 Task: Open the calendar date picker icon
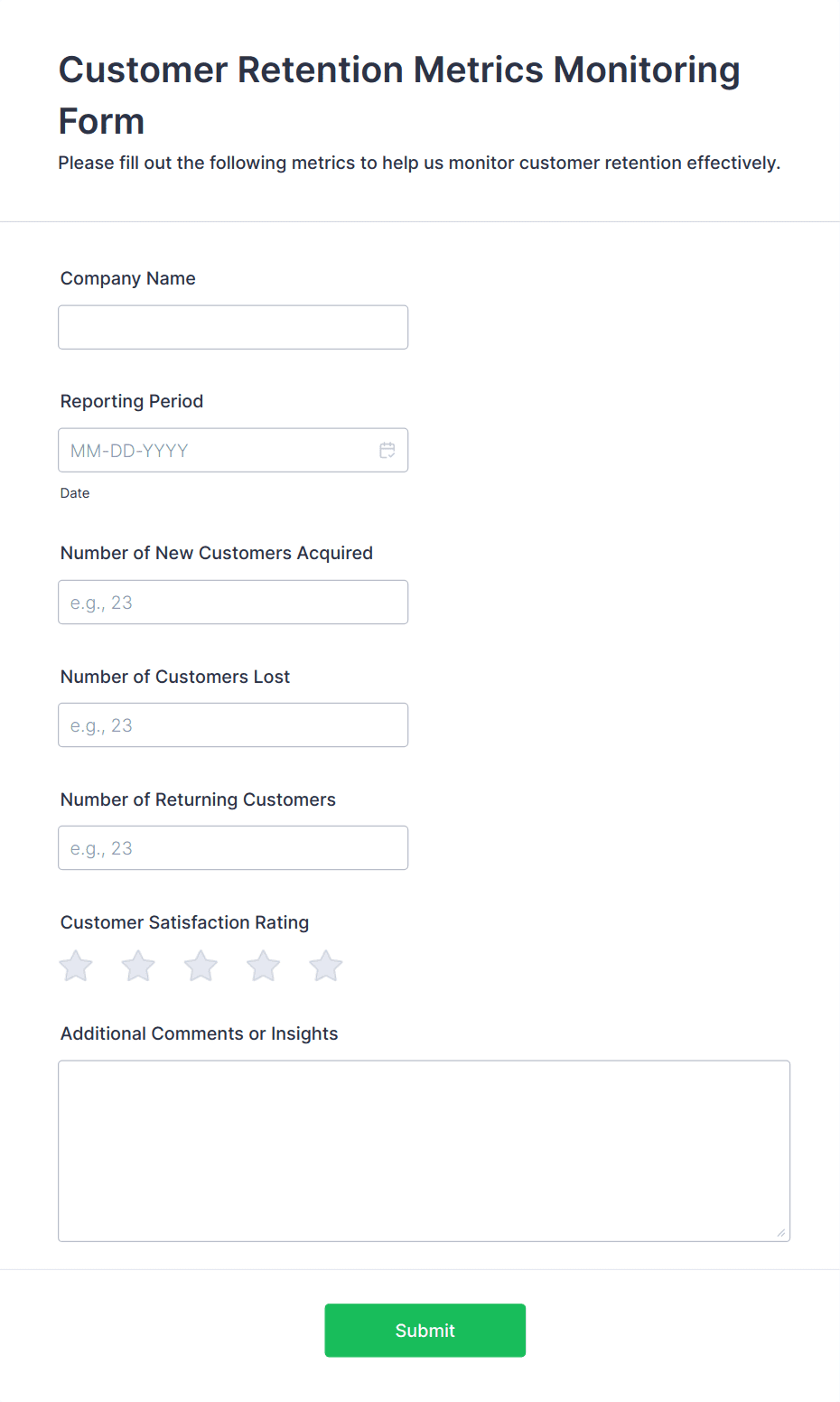[387, 450]
